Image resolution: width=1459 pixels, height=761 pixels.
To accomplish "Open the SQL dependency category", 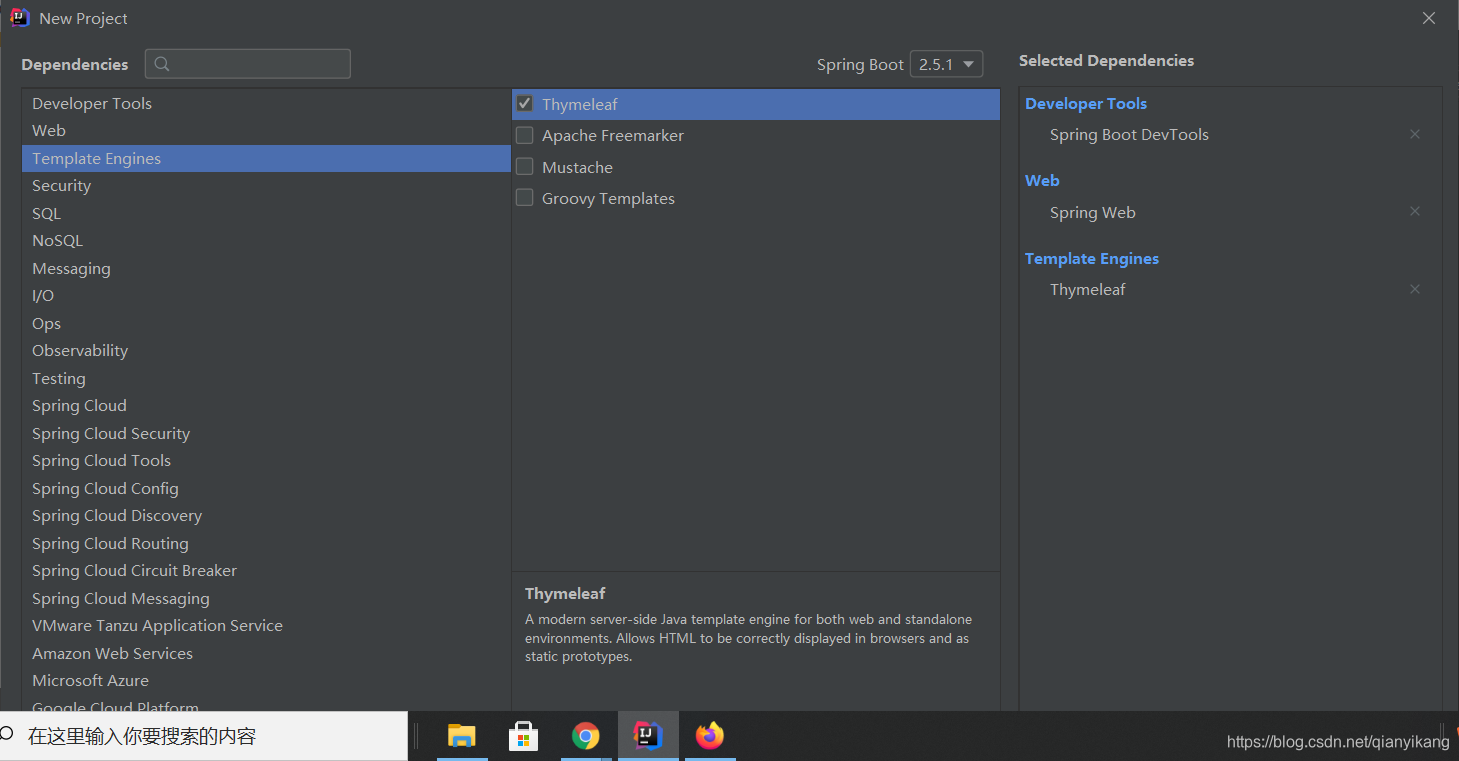I will [x=266, y=213].
